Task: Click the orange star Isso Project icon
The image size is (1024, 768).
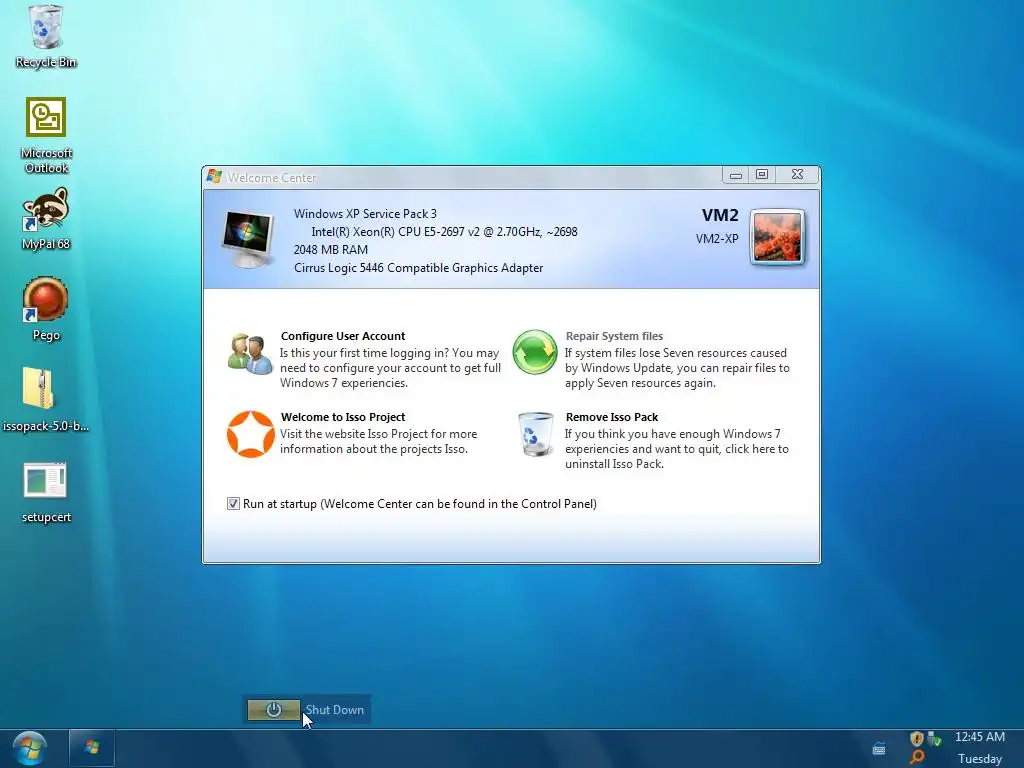Action: point(251,434)
